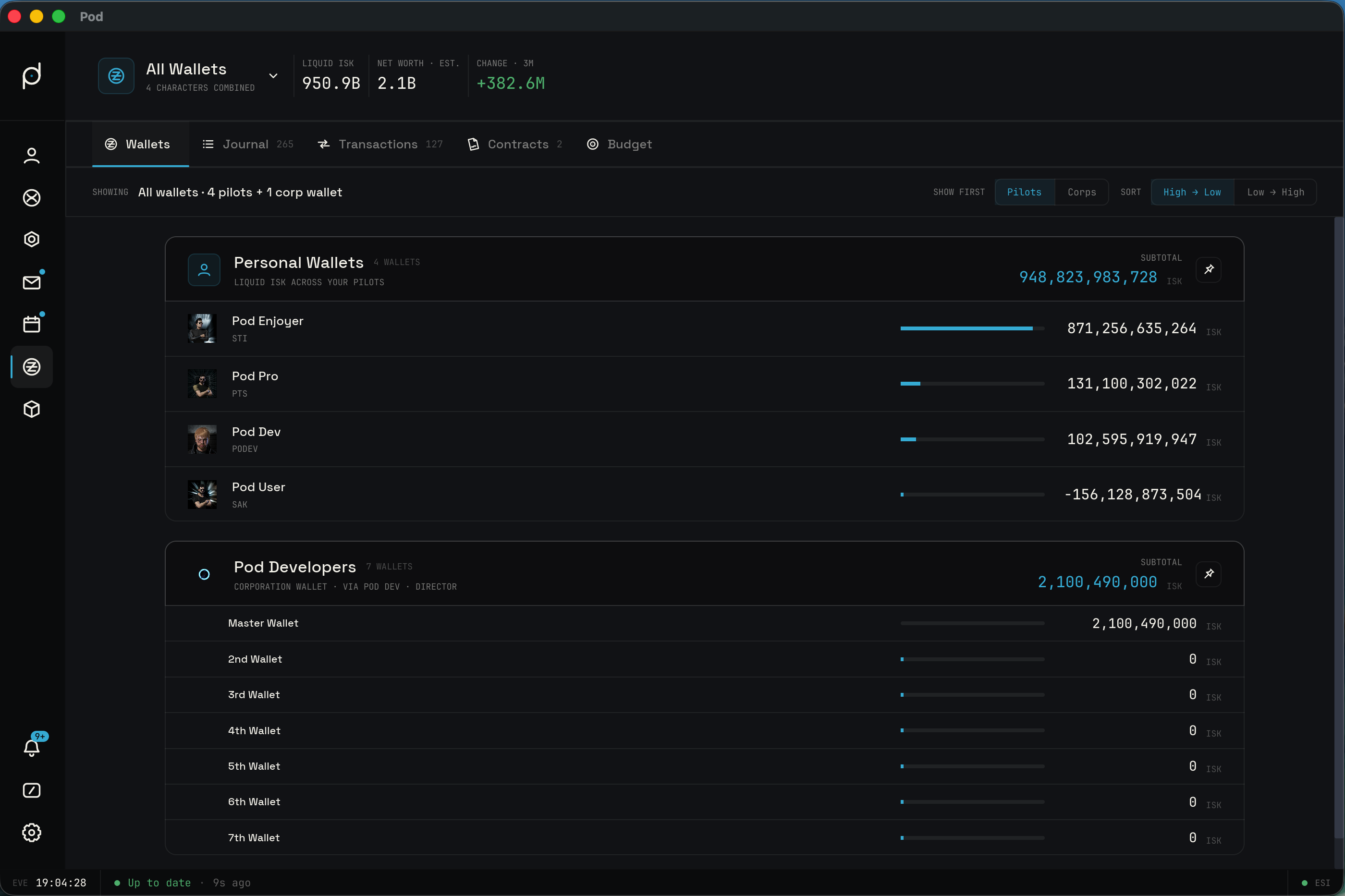Open the All Wallets dropdown chevron
This screenshot has height=896, width=1345.
click(273, 75)
